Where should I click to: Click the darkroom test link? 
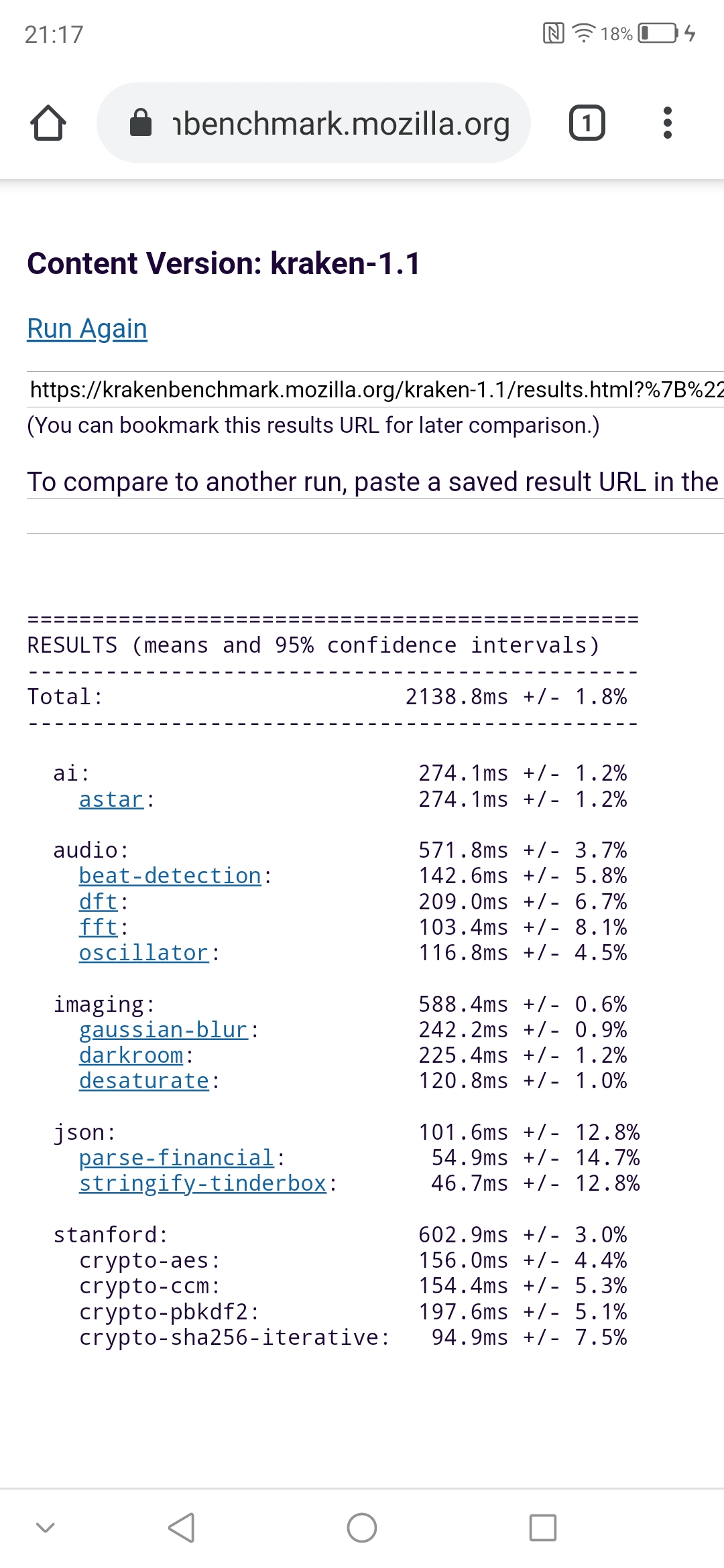click(x=131, y=1055)
